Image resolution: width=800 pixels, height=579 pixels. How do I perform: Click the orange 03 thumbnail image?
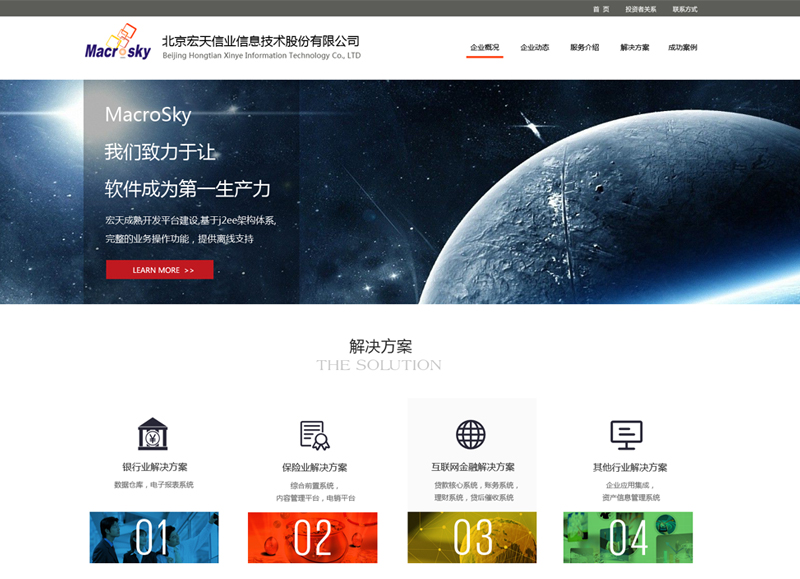[x=470, y=538]
